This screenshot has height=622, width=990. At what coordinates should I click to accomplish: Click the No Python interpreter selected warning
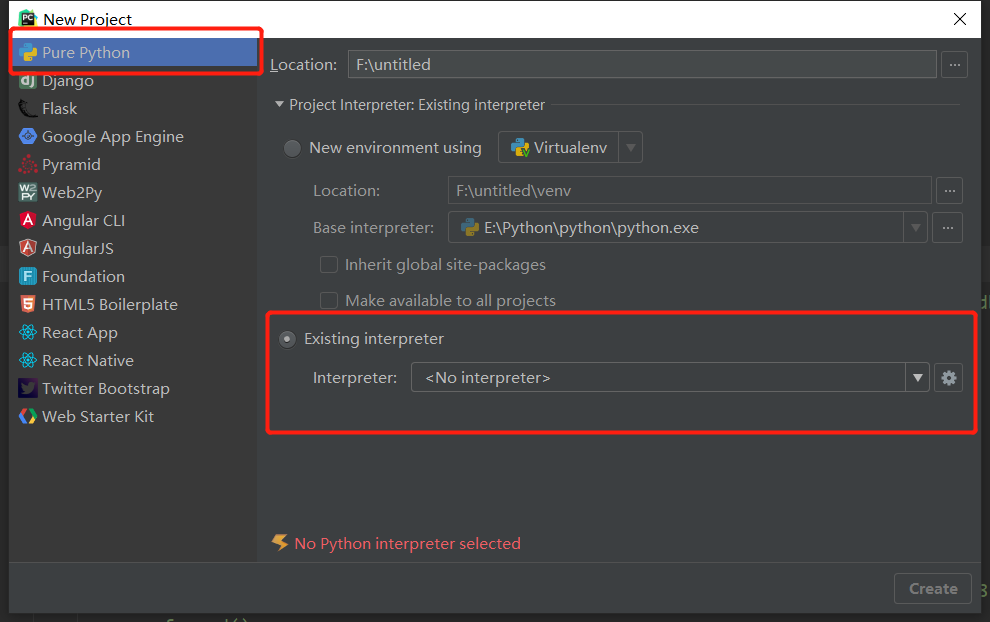(407, 544)
